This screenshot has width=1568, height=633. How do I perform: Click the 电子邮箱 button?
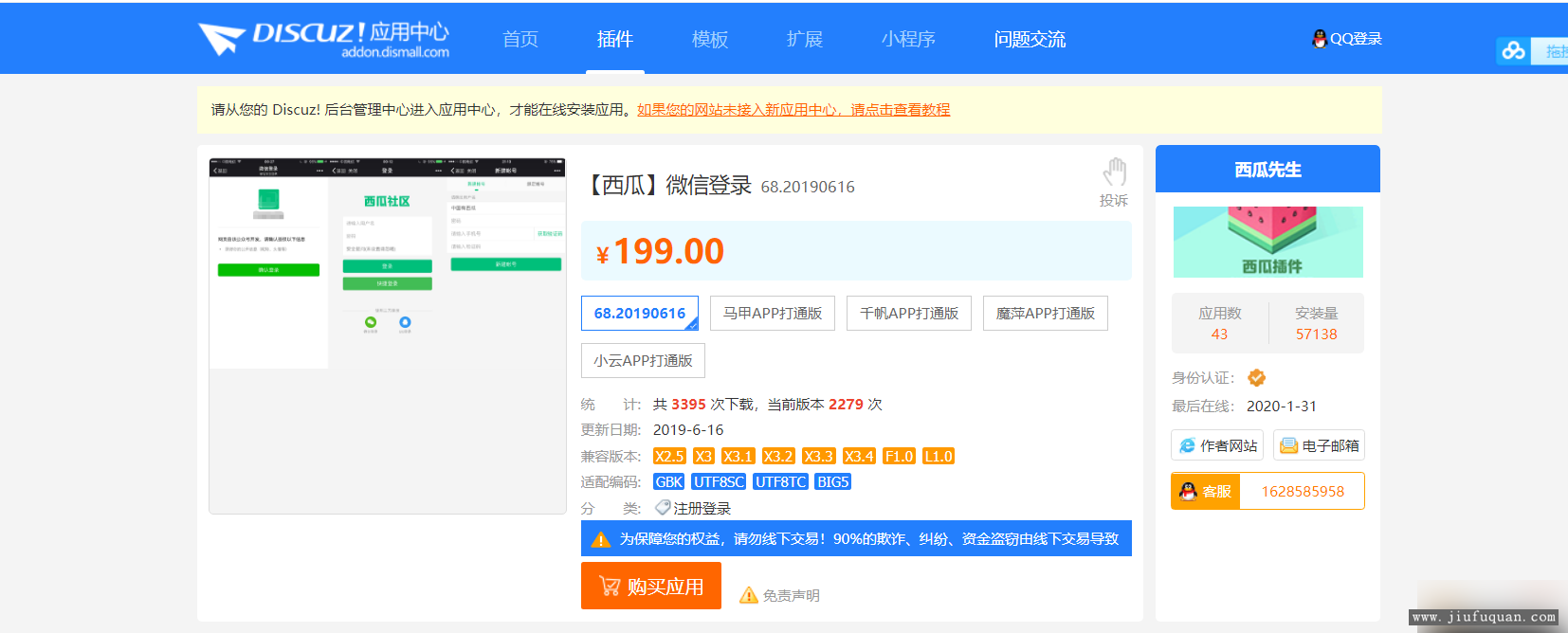pyautogui.click(x=1319, y=445)
